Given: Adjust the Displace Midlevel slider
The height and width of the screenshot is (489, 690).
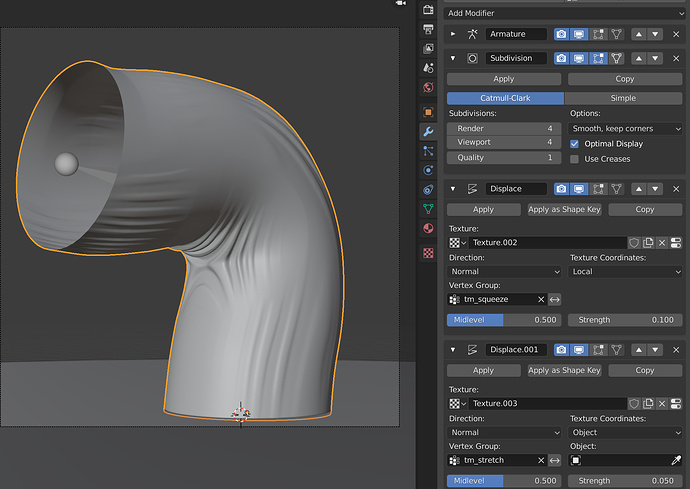Looking at the screenshot, I should tap(504, 320).
